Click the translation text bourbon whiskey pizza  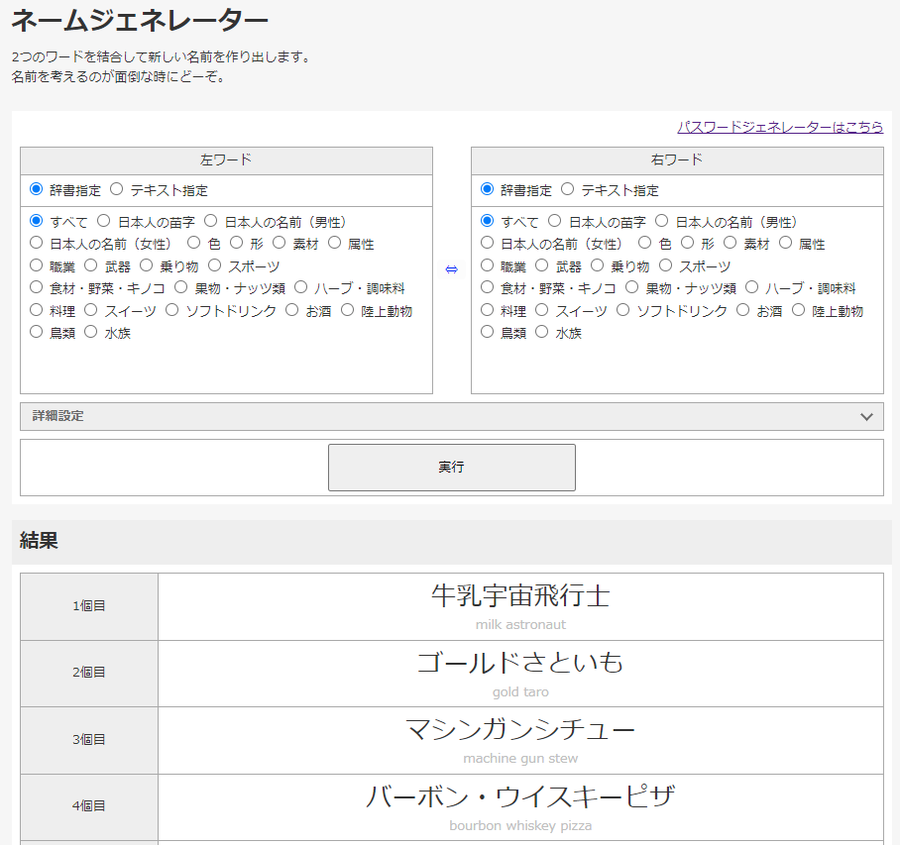521,825
